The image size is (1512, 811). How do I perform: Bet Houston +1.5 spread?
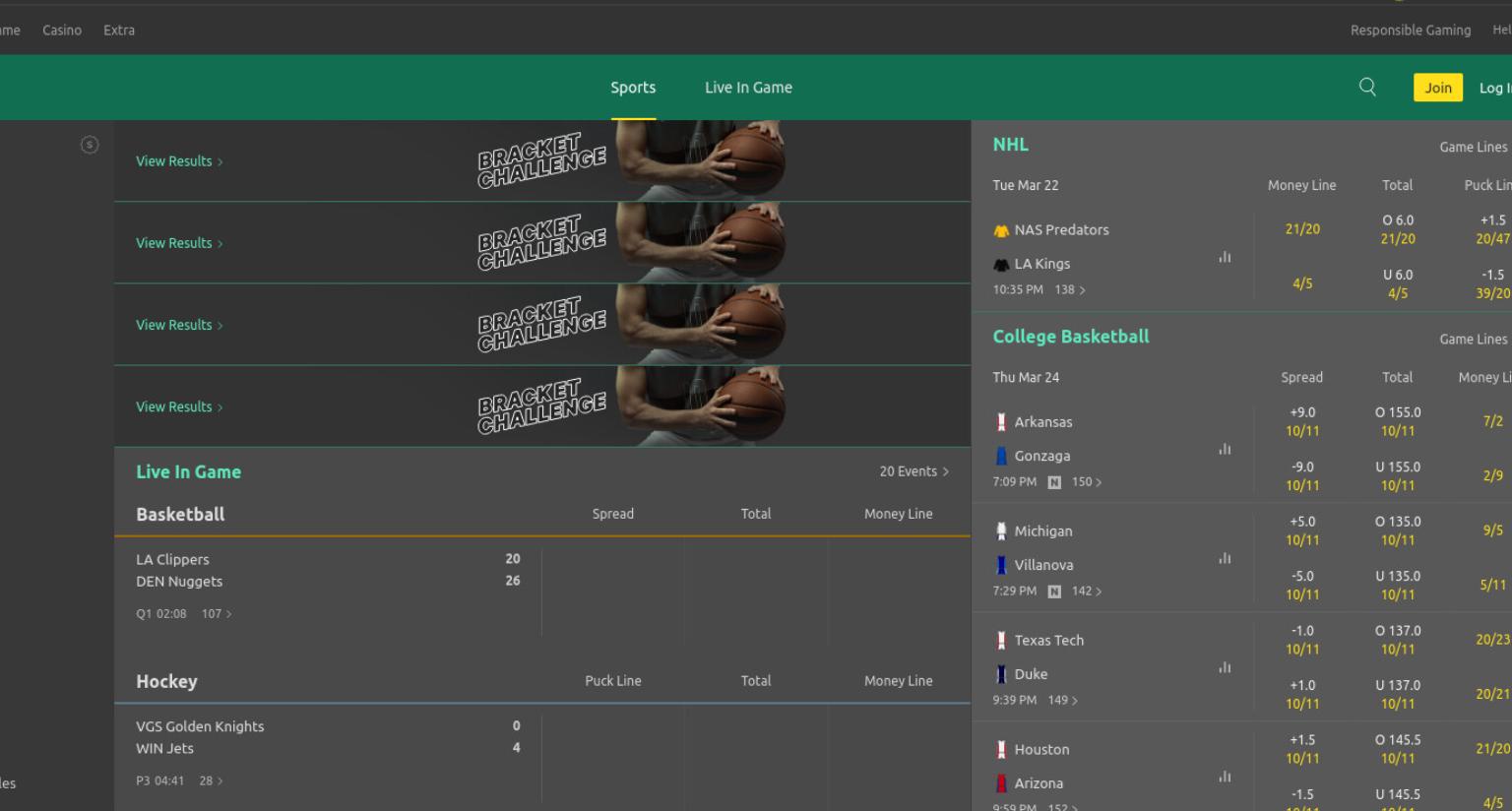pyautogui.click(x=1302, y=749)
